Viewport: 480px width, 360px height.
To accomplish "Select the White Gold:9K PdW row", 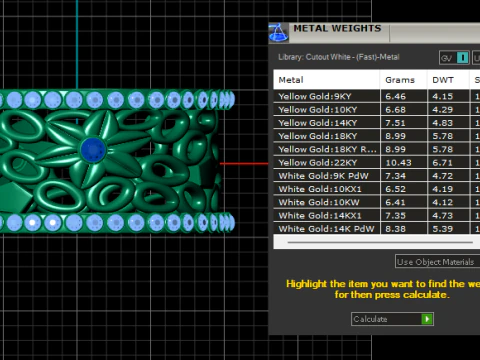I will coord(377,176).
